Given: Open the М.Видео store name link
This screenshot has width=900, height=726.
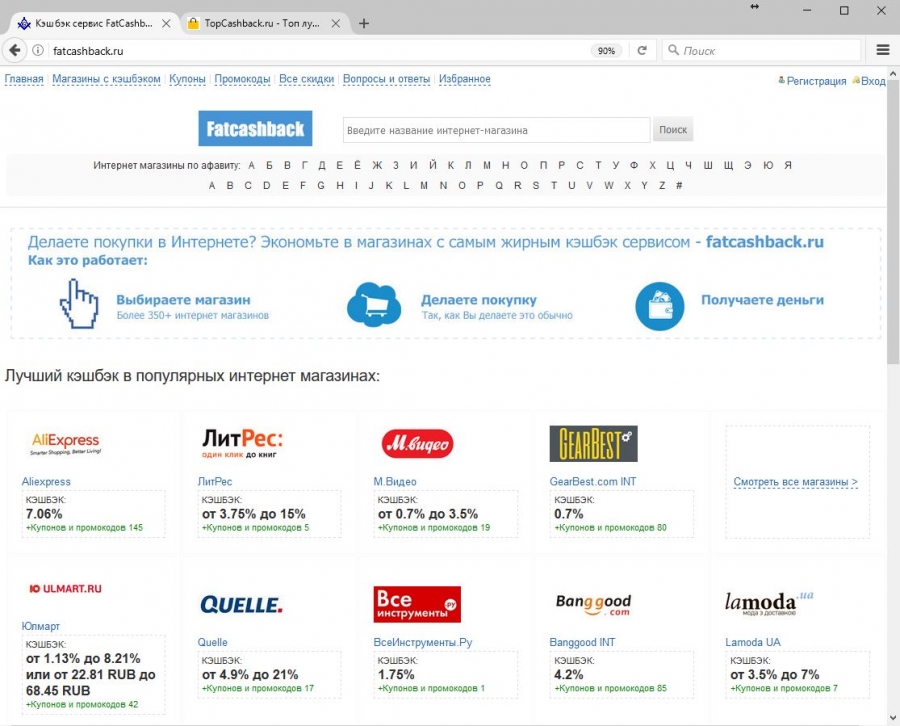Looking at the screenshot, I should point(395,482).
